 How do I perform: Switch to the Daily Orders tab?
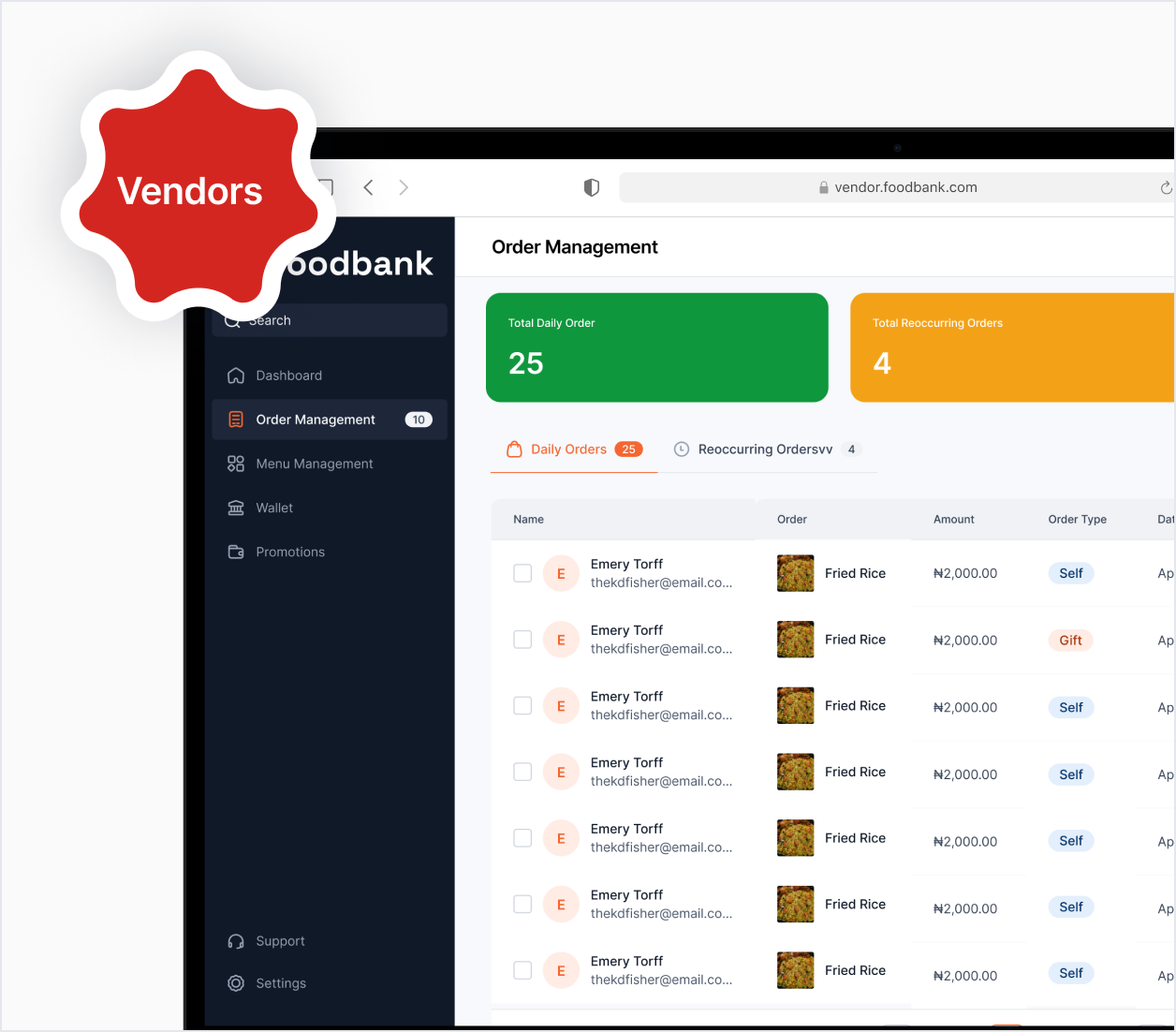pyautogui.click(x=567, y=449)
